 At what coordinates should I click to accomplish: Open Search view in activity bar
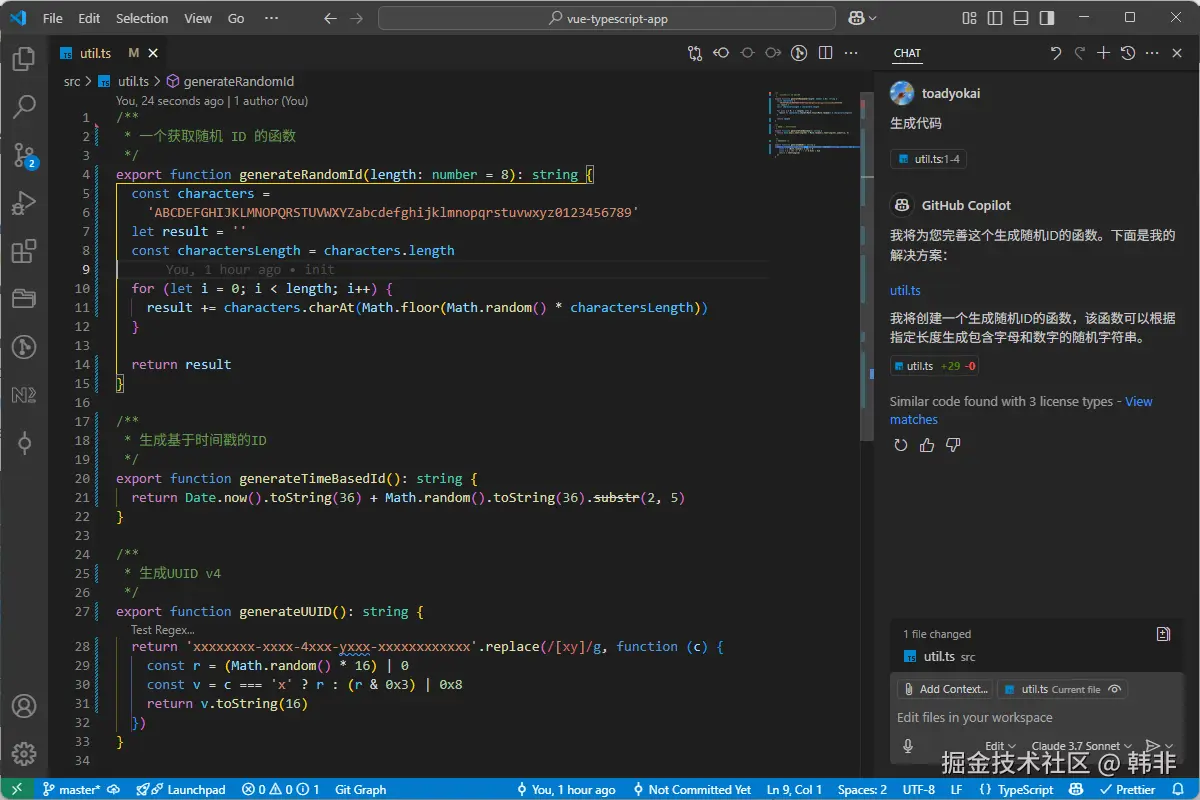coord(24,107)
